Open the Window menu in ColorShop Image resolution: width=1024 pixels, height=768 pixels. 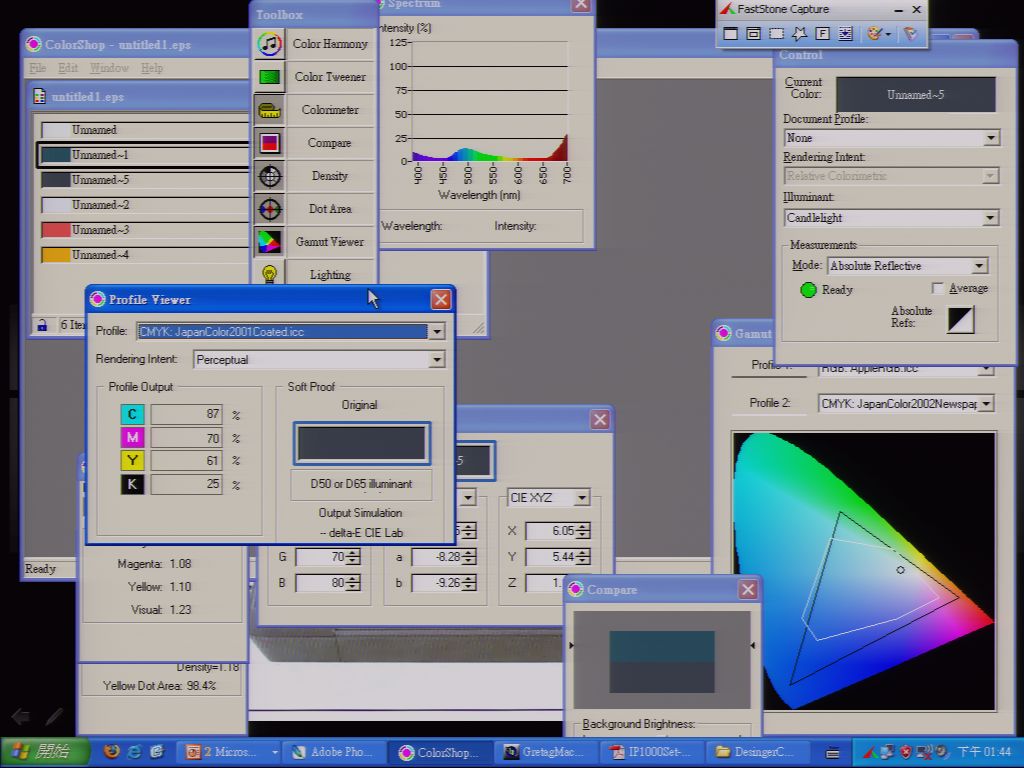(109, 68)
